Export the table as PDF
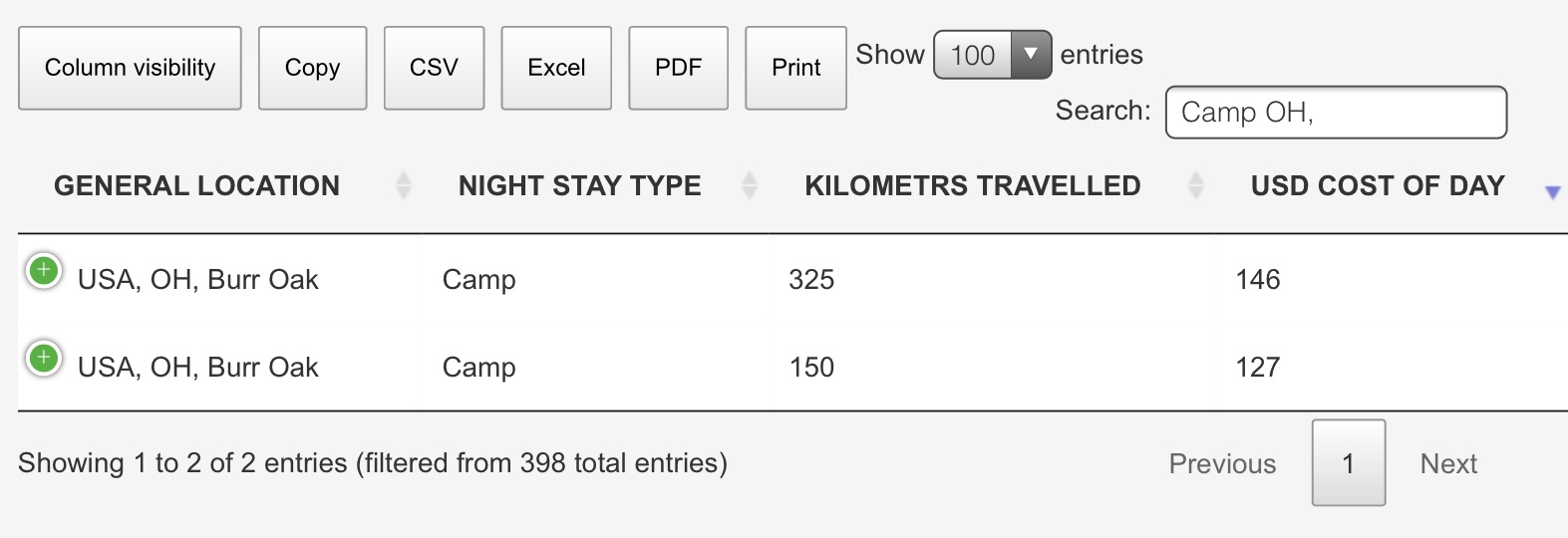This screenshot has width=1568, height=538. (x=678, y=68)
